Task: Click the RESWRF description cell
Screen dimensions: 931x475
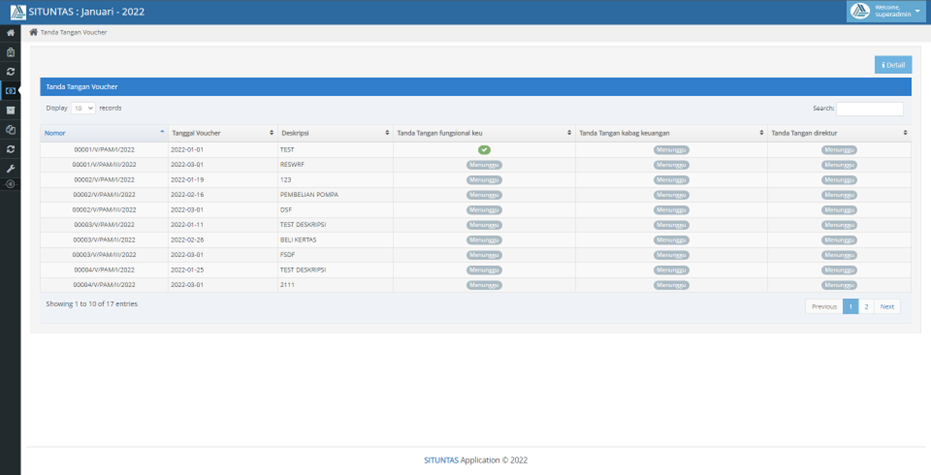Action: pos(335,165)
